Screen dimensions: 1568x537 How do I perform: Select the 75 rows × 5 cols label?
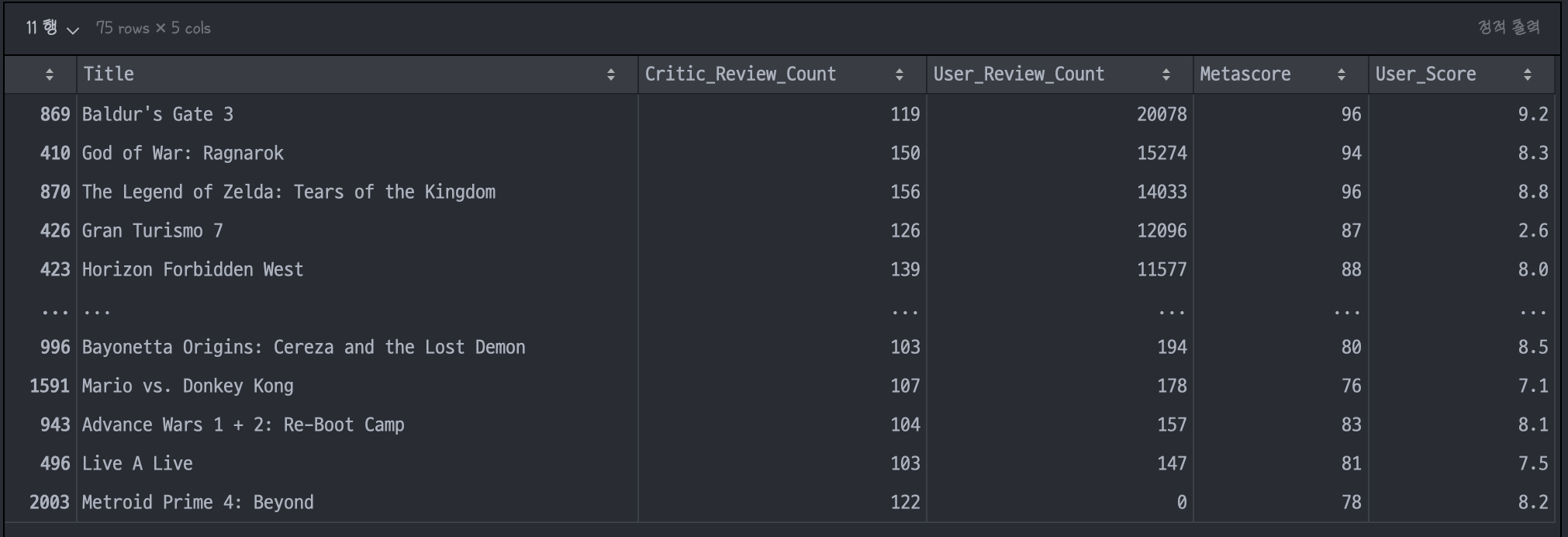[x=153, y=28]
